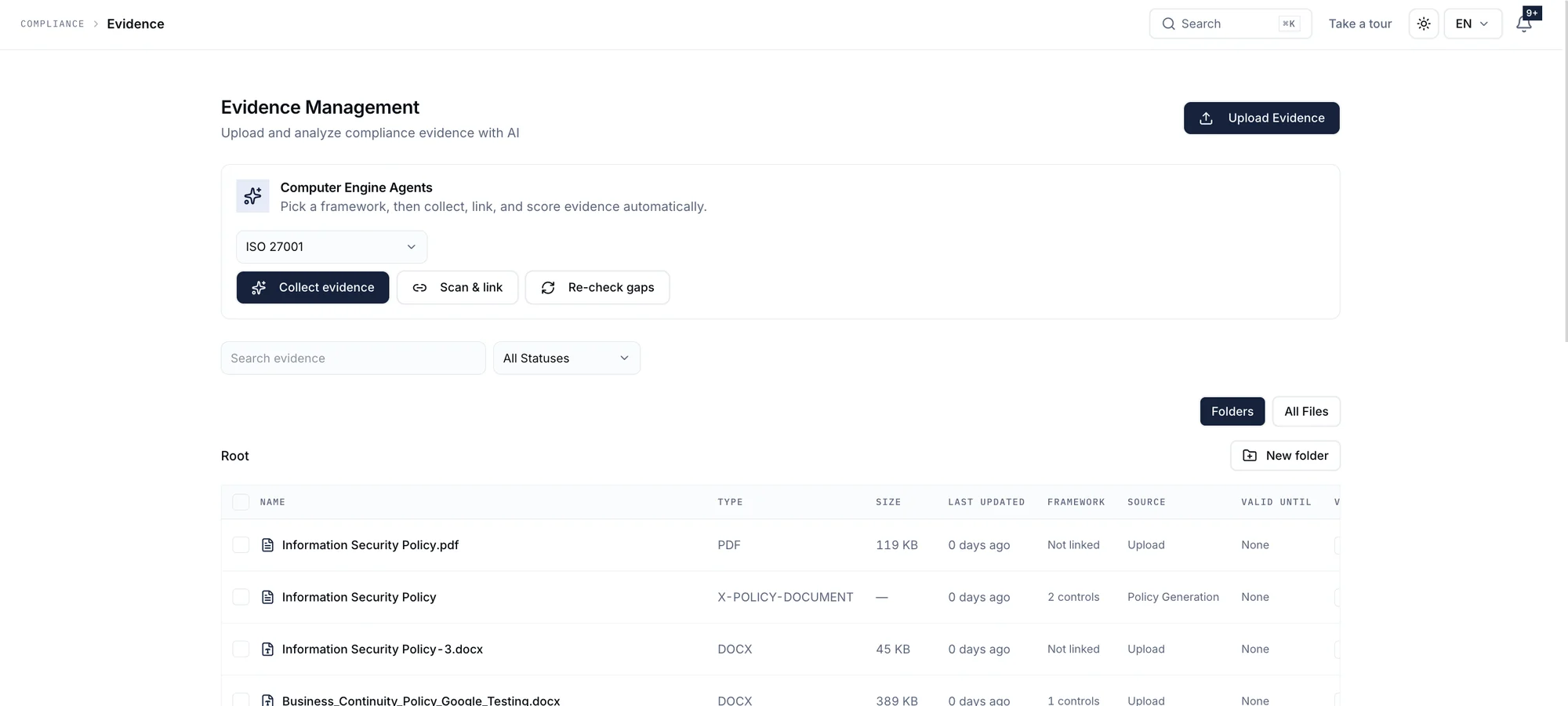Viewport: 1568px width, 706px height.
Task: Open the All Statuses filter dropdown
Action: (x=567, y=358)
